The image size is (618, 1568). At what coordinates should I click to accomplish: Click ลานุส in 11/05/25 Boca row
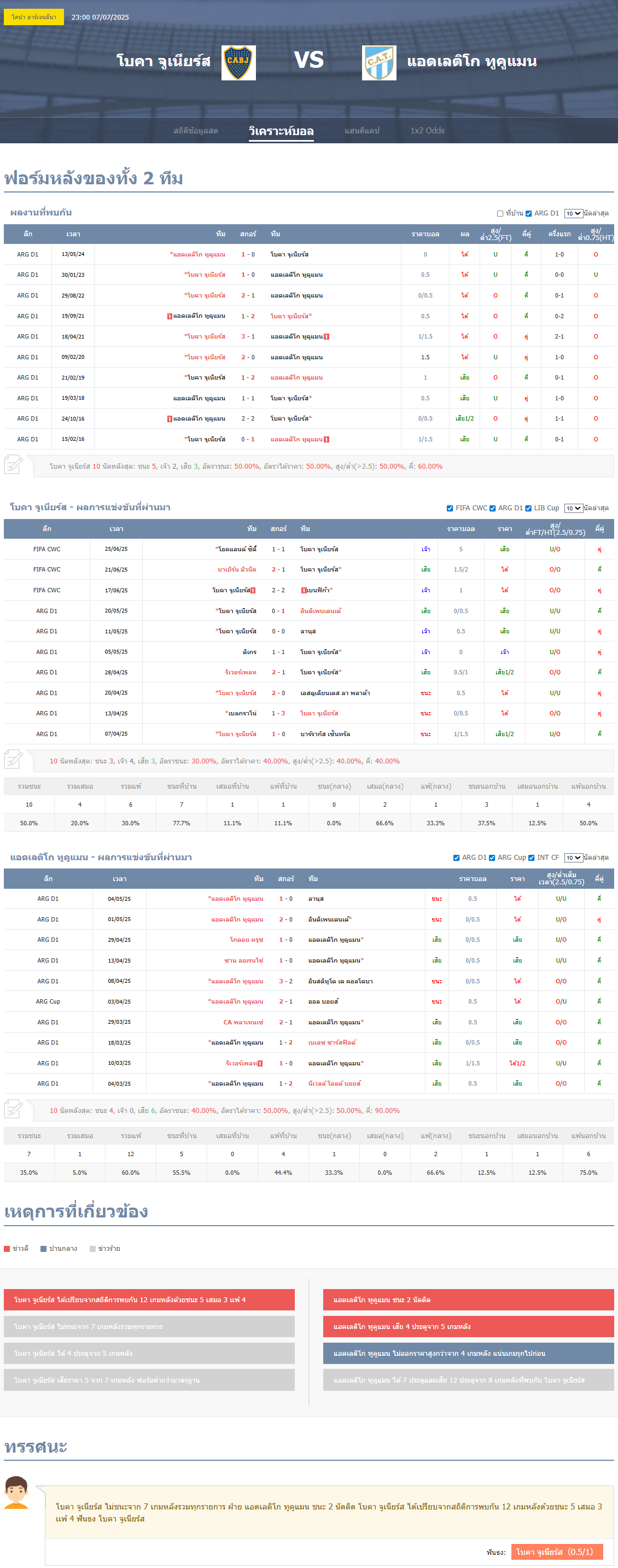(308, 631)
